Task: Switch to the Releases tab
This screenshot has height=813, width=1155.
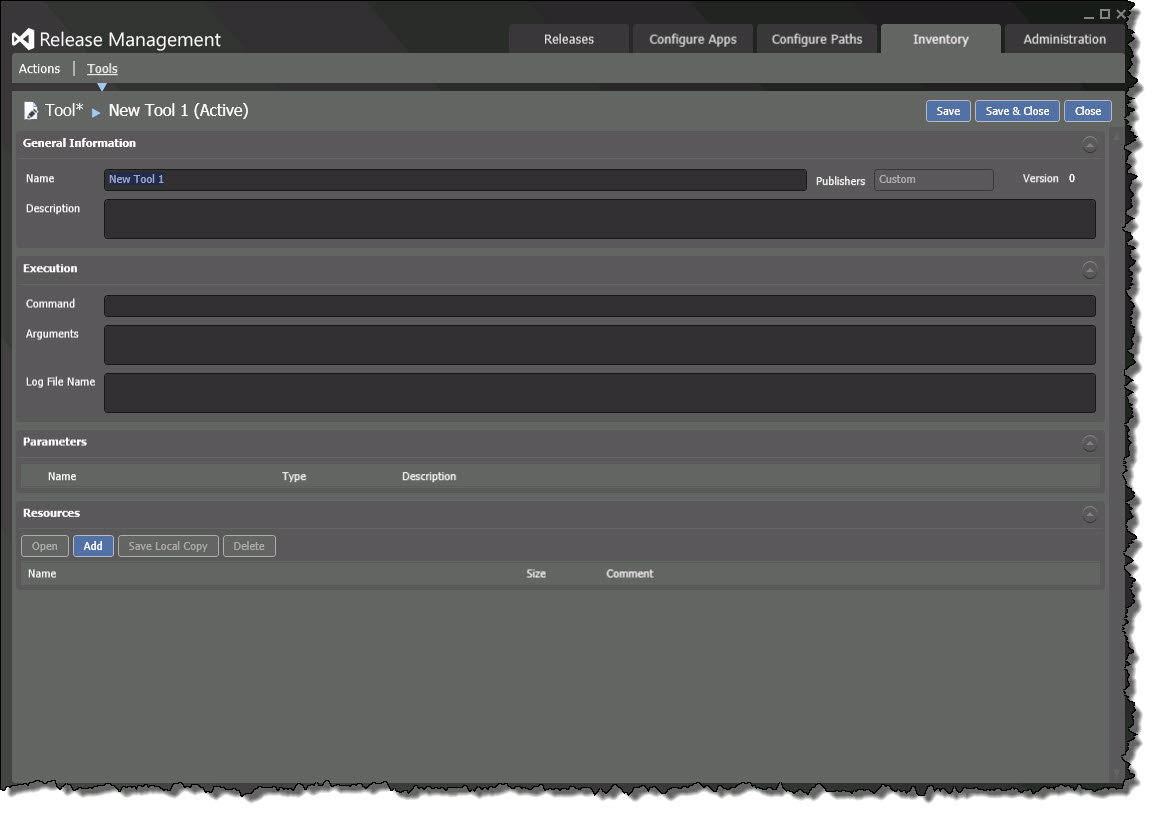Action: coord(569,40)
